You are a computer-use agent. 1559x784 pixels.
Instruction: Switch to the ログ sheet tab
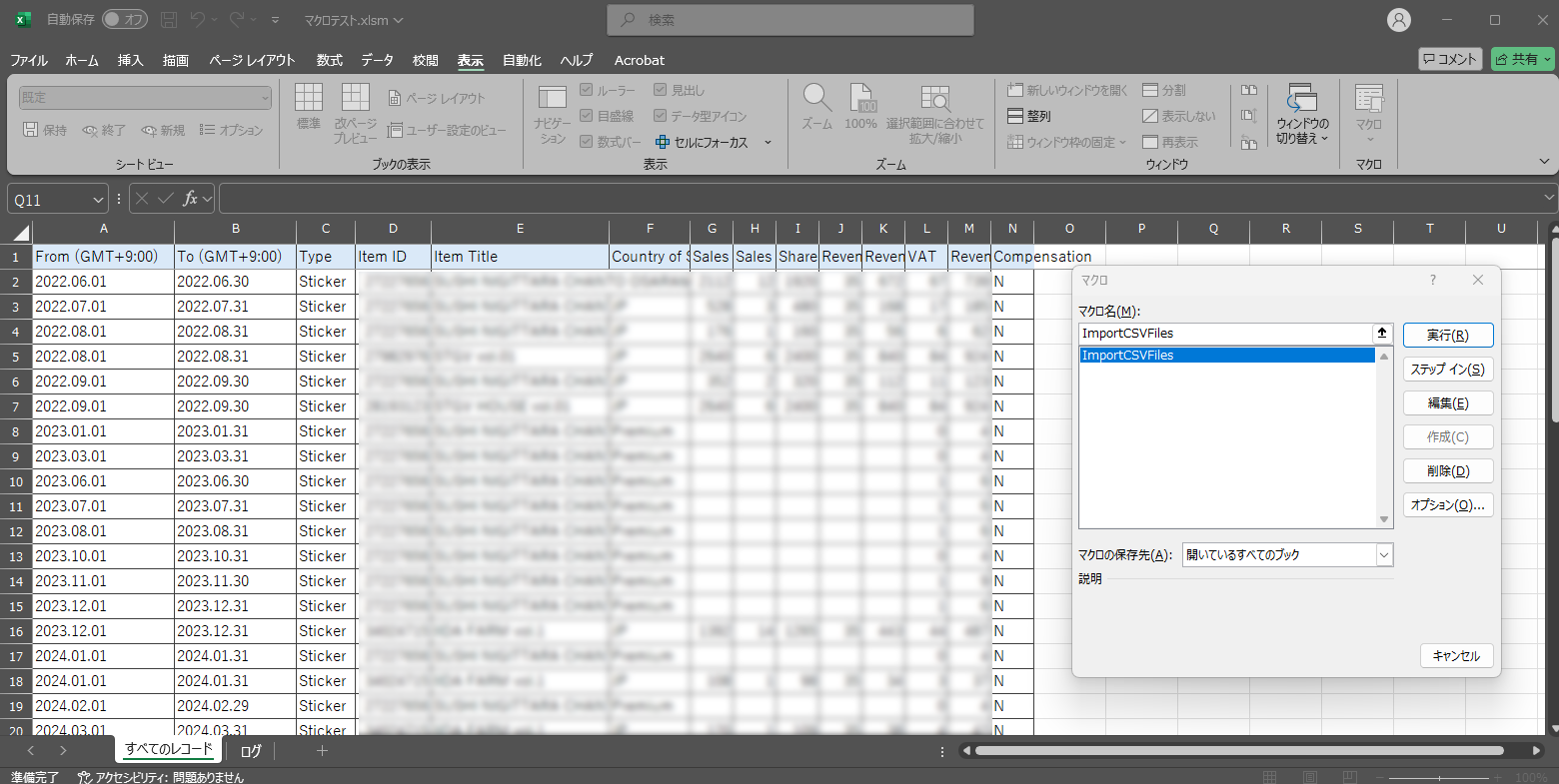click(x=251, y=751)
